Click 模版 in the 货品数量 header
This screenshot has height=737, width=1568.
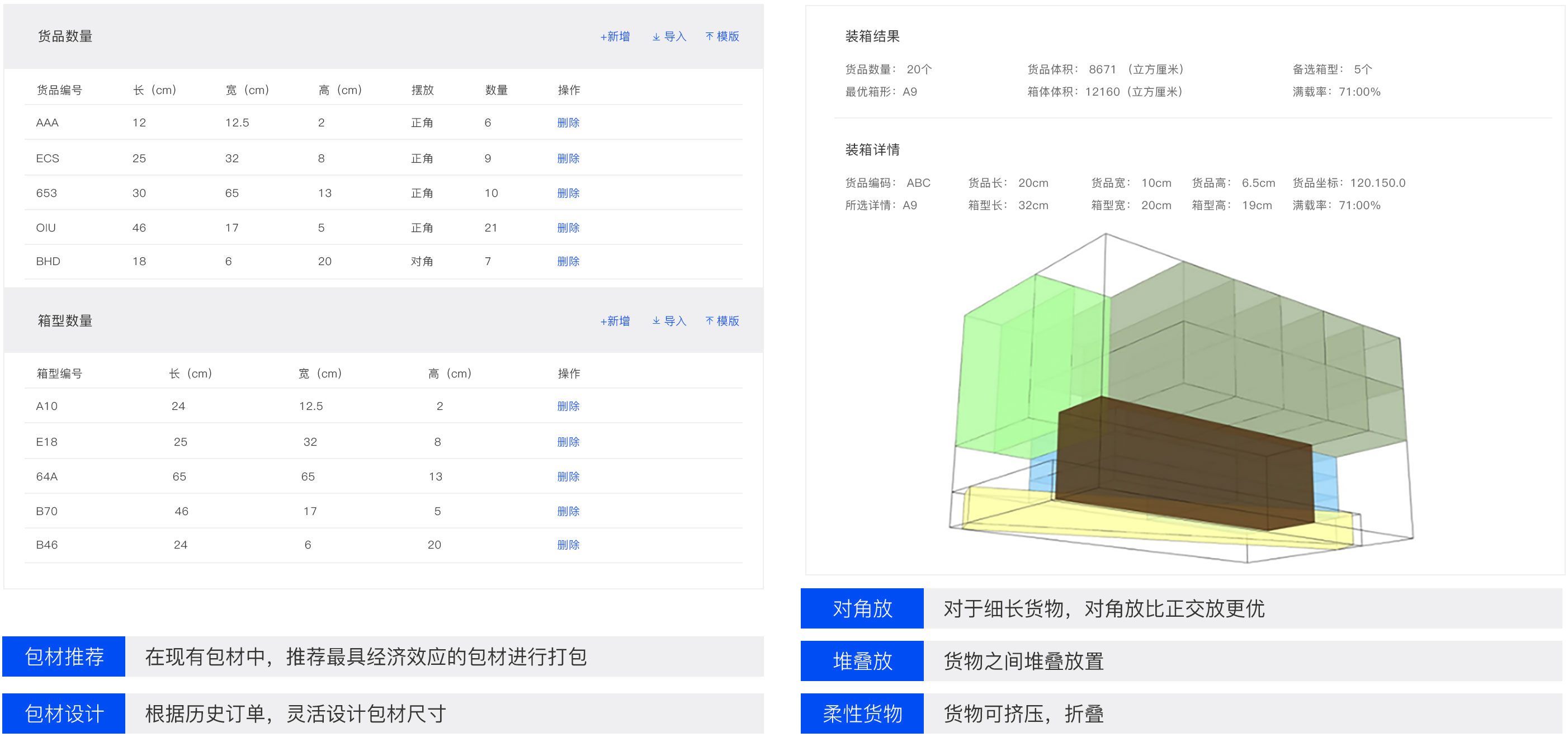pos(722,36)
